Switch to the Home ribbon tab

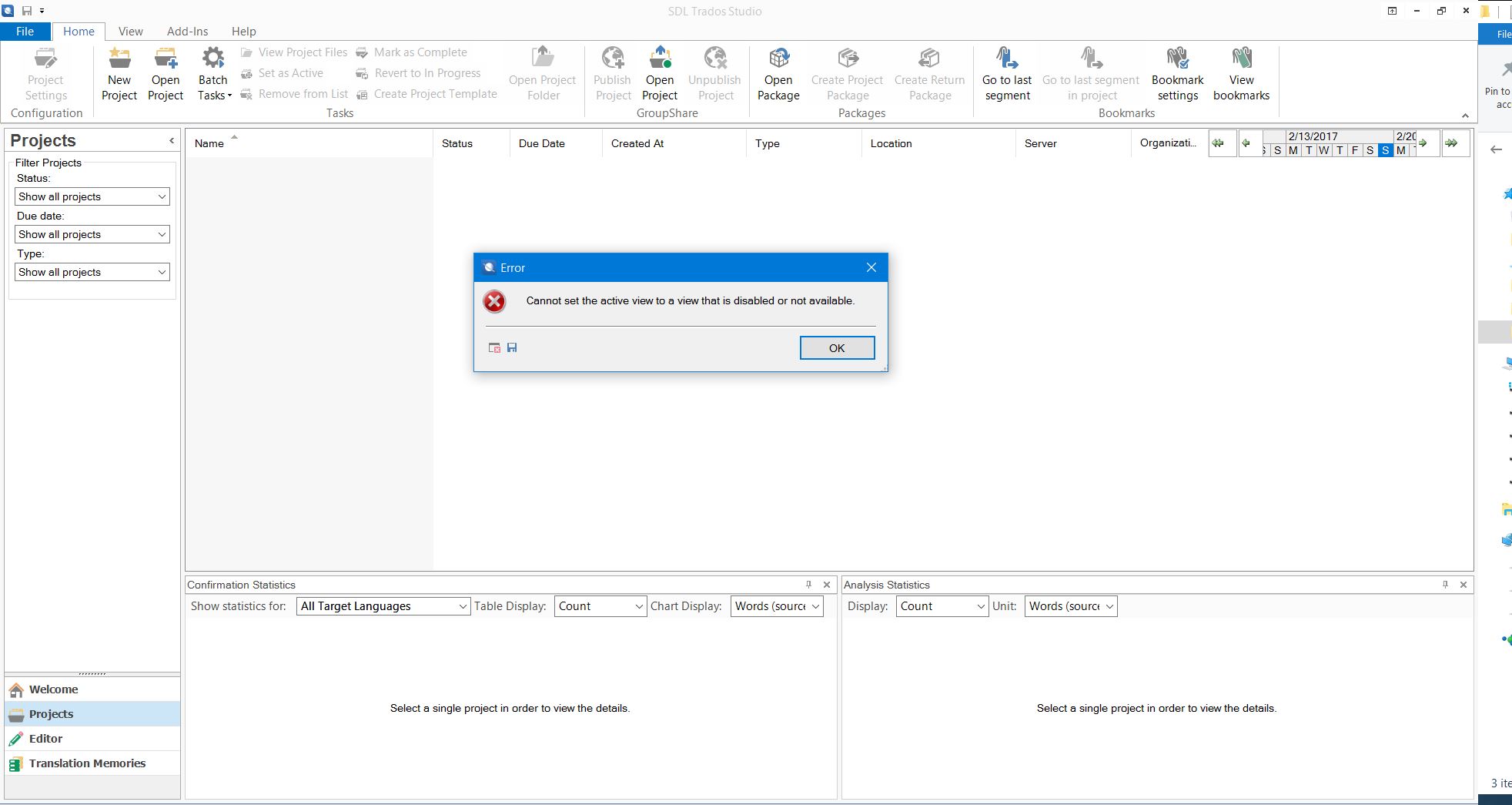pyautogui.click(x=79, y=31)
